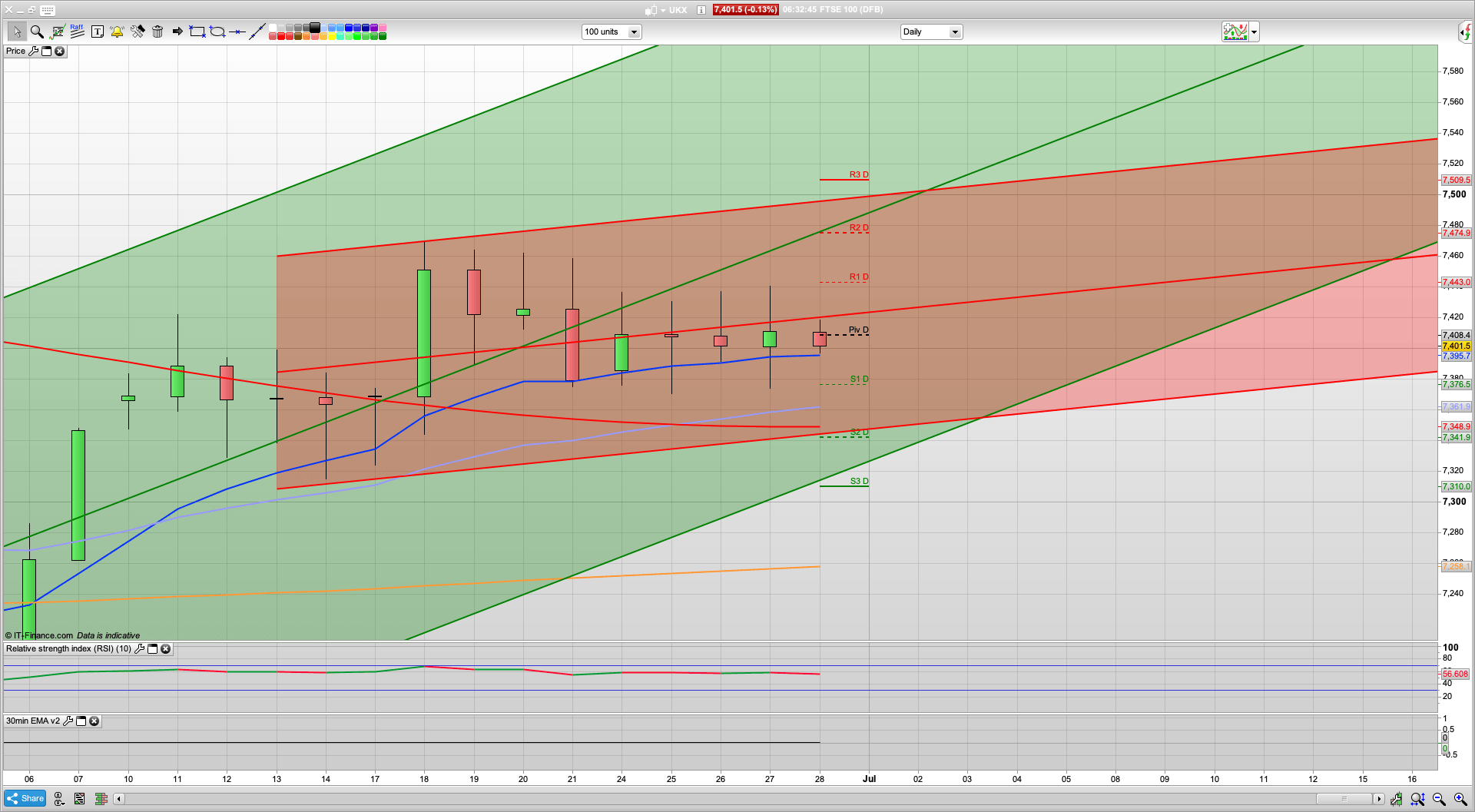The width and height of the screenshot is (1475, 812).
Task: Click the zoom presets magnifier icon
Action: (x=1417, y=799)
